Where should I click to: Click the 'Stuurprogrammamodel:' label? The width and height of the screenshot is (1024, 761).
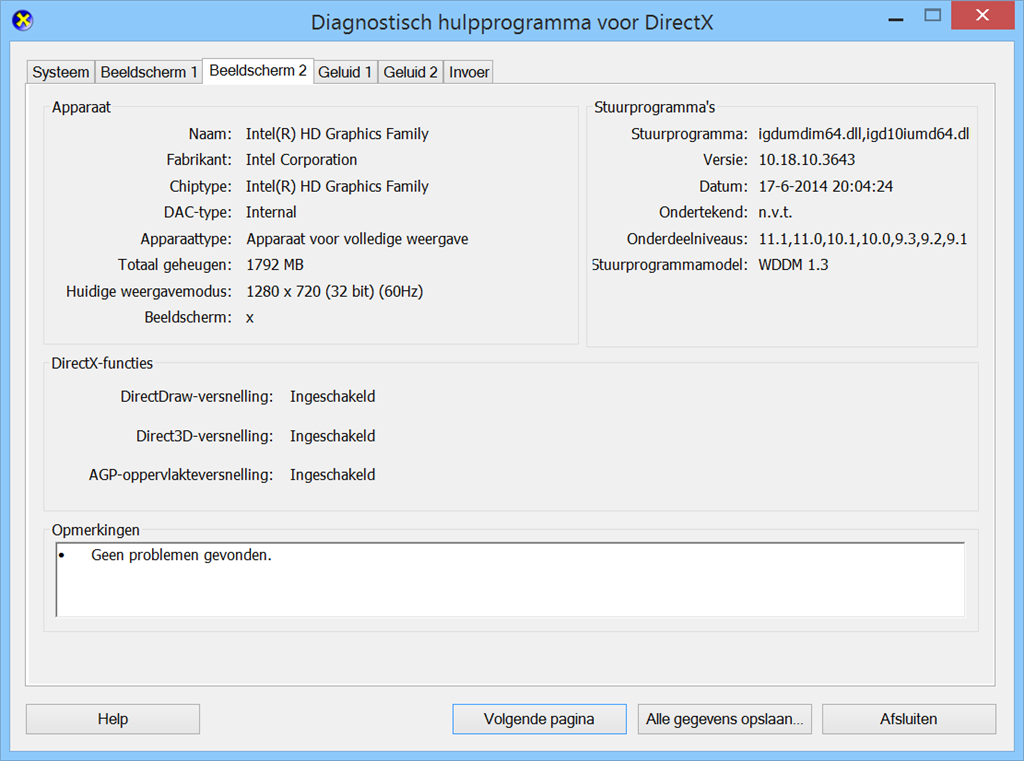[669, 265]
